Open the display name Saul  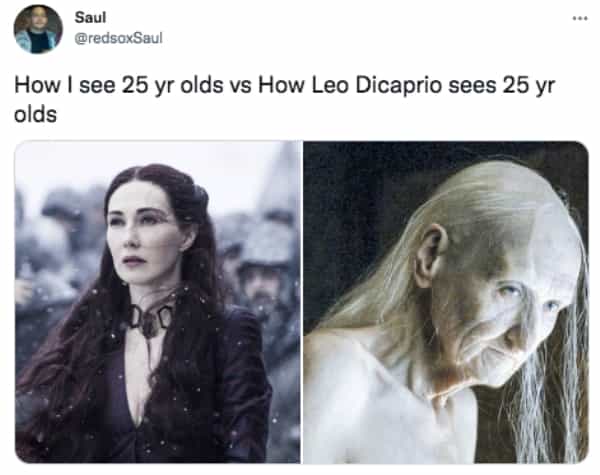90,17
